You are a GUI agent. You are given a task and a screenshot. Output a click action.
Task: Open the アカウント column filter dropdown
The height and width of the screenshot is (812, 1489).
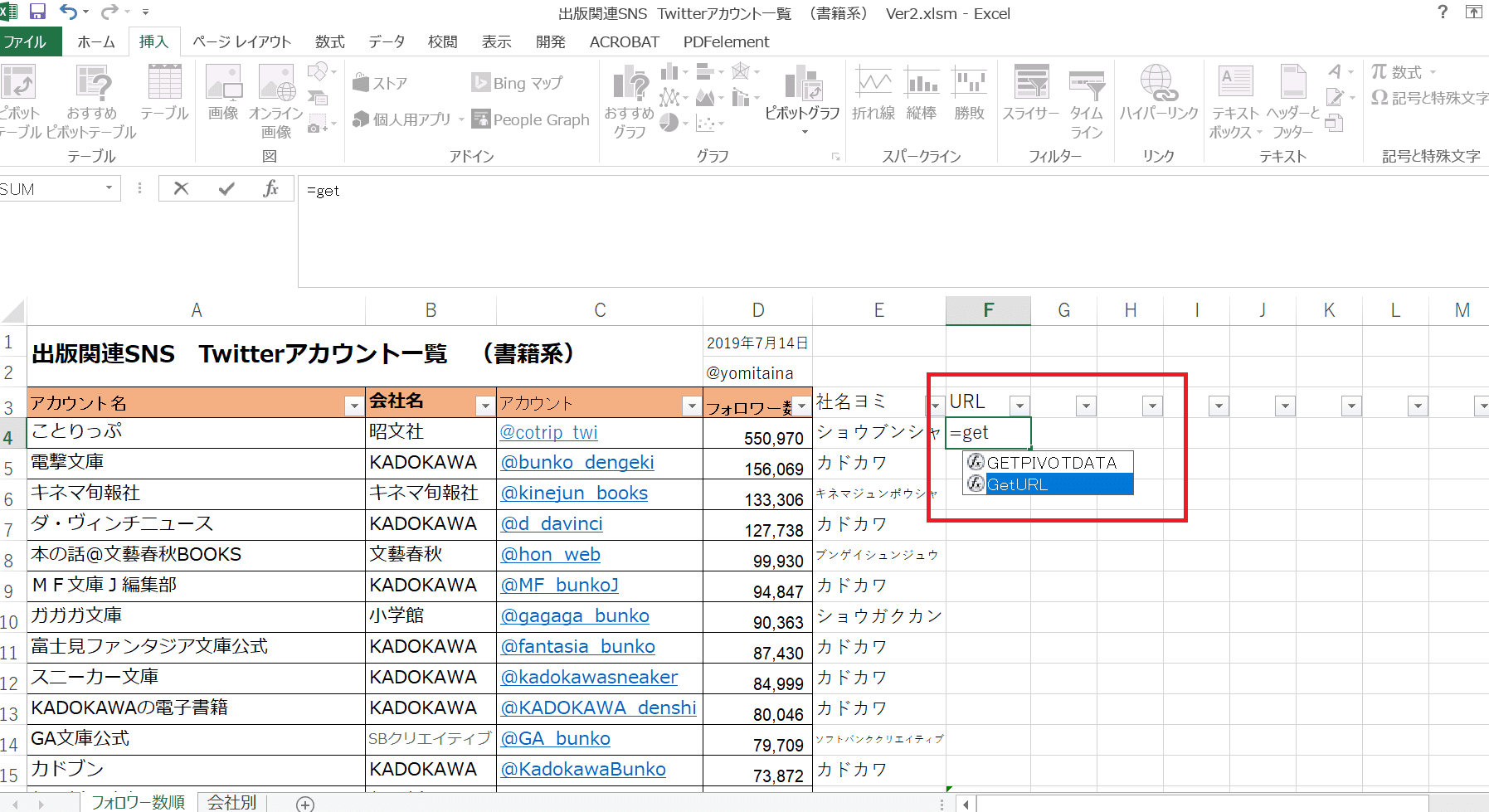[x=691, y=406]
